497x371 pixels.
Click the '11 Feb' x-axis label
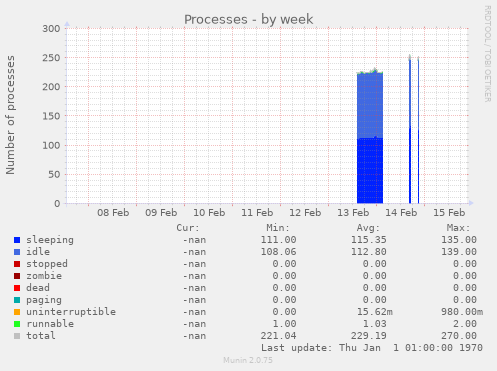(x=257, y=213)
